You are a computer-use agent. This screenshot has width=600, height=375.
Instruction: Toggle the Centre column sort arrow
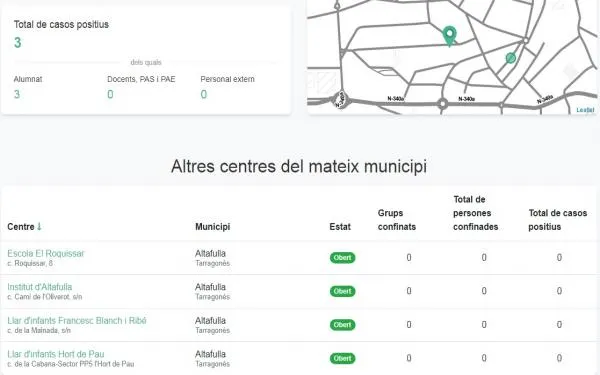[x=39, y=227]
